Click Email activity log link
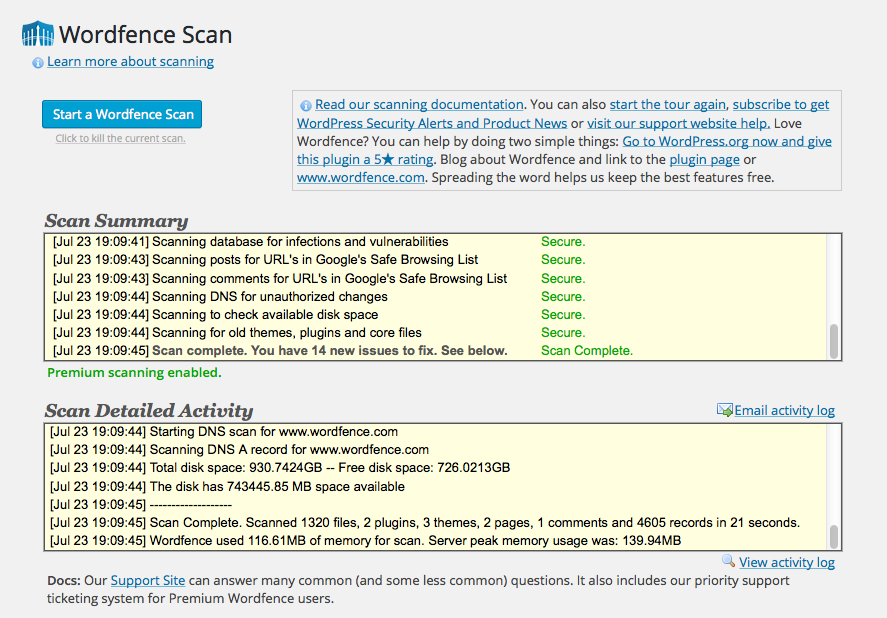Viewport: 887px width, 618px height. [x=784, y=410]
